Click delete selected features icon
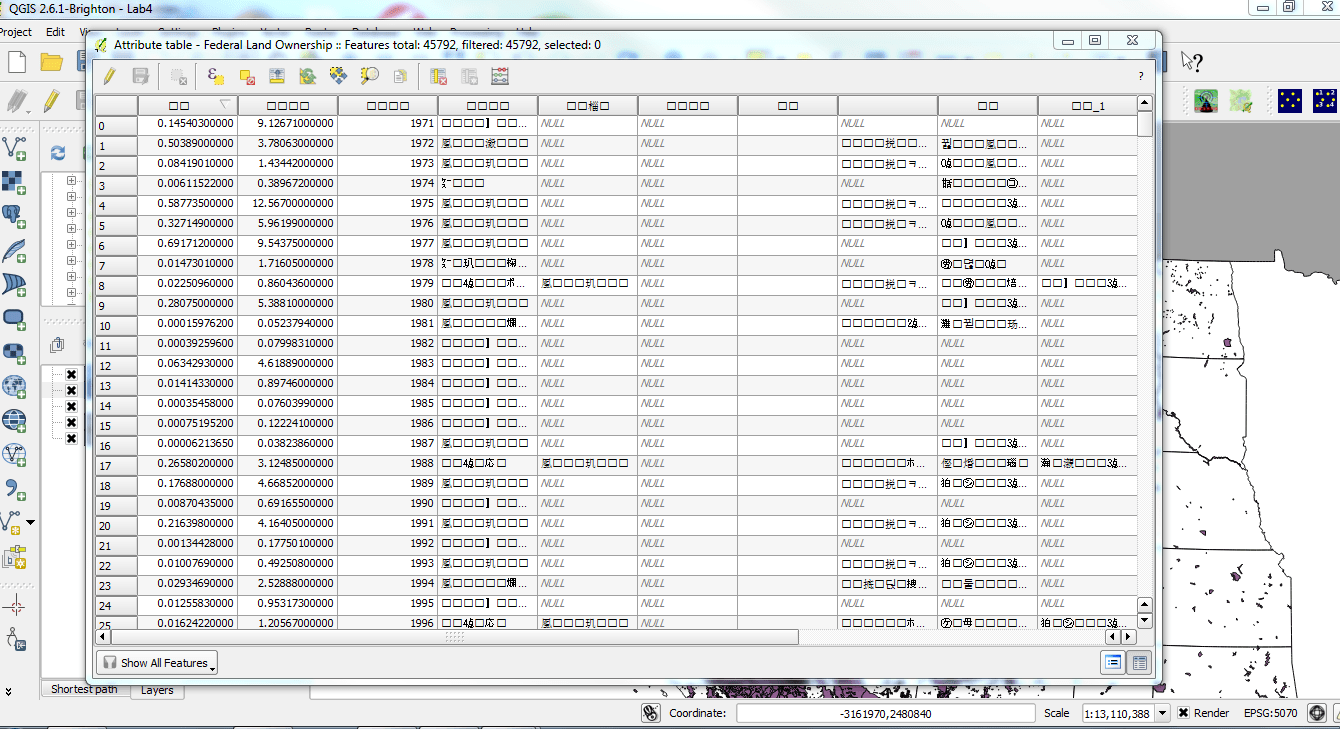 click(179, 76)
